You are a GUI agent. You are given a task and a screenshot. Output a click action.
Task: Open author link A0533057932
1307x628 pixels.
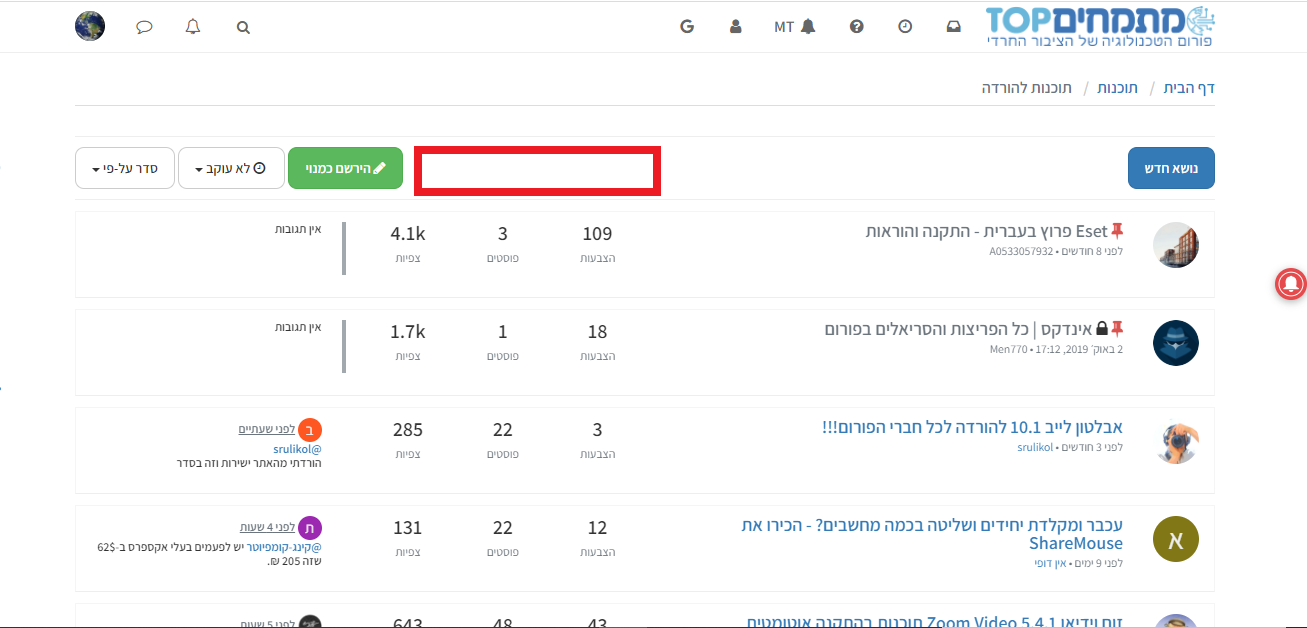(x=1021, y=251)
